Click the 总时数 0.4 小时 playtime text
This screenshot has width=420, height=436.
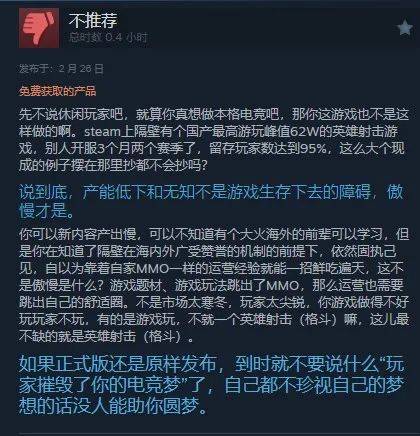pyautogui.click(x=108, y=38)
